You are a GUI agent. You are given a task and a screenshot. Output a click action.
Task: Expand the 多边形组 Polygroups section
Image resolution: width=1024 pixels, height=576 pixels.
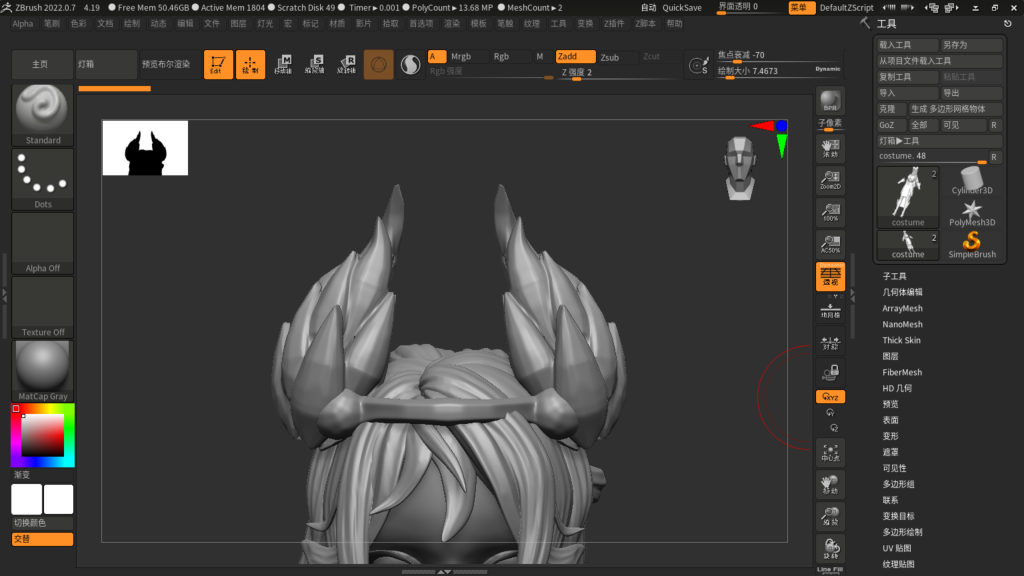898,484
